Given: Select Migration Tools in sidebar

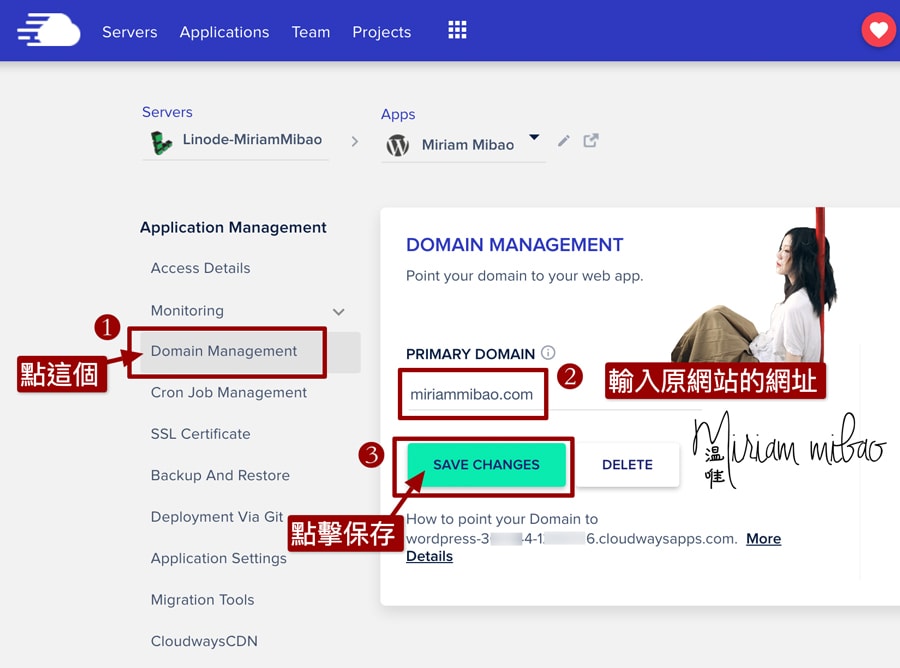Looking at the screenshot, I should pyautogui.click(x=202, y=600).
